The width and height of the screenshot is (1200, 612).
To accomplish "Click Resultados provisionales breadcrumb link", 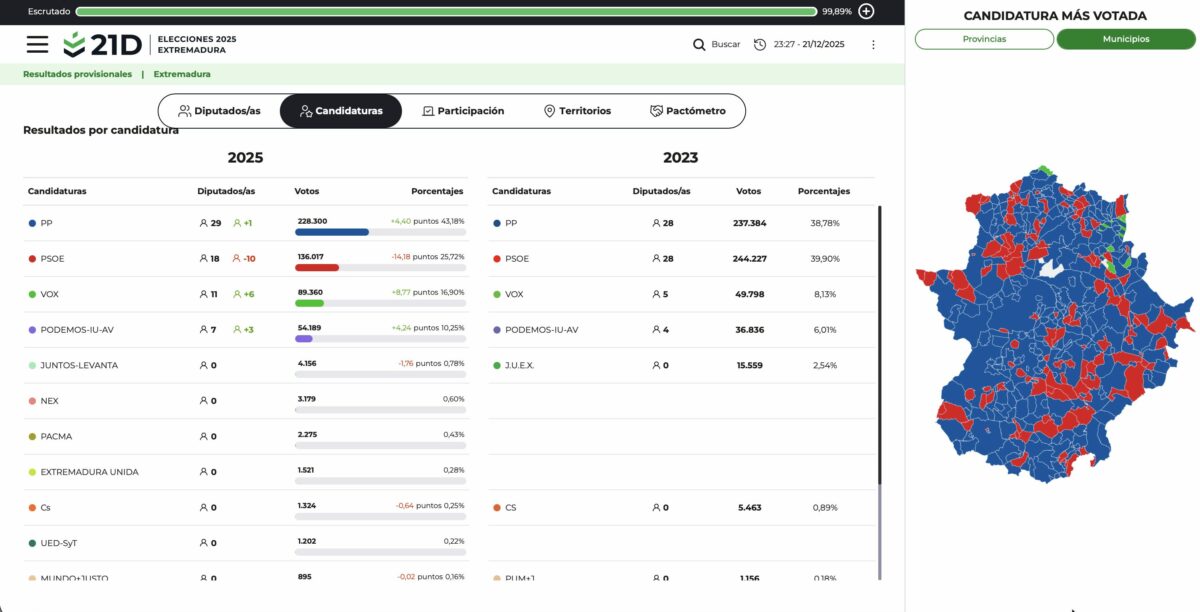I will (77, 74).
